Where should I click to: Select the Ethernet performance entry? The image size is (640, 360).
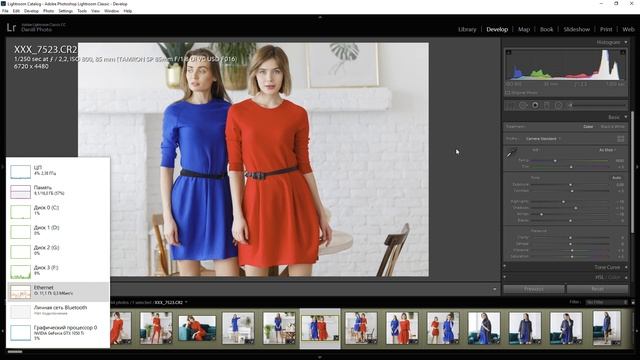click(x=58, y=291)
